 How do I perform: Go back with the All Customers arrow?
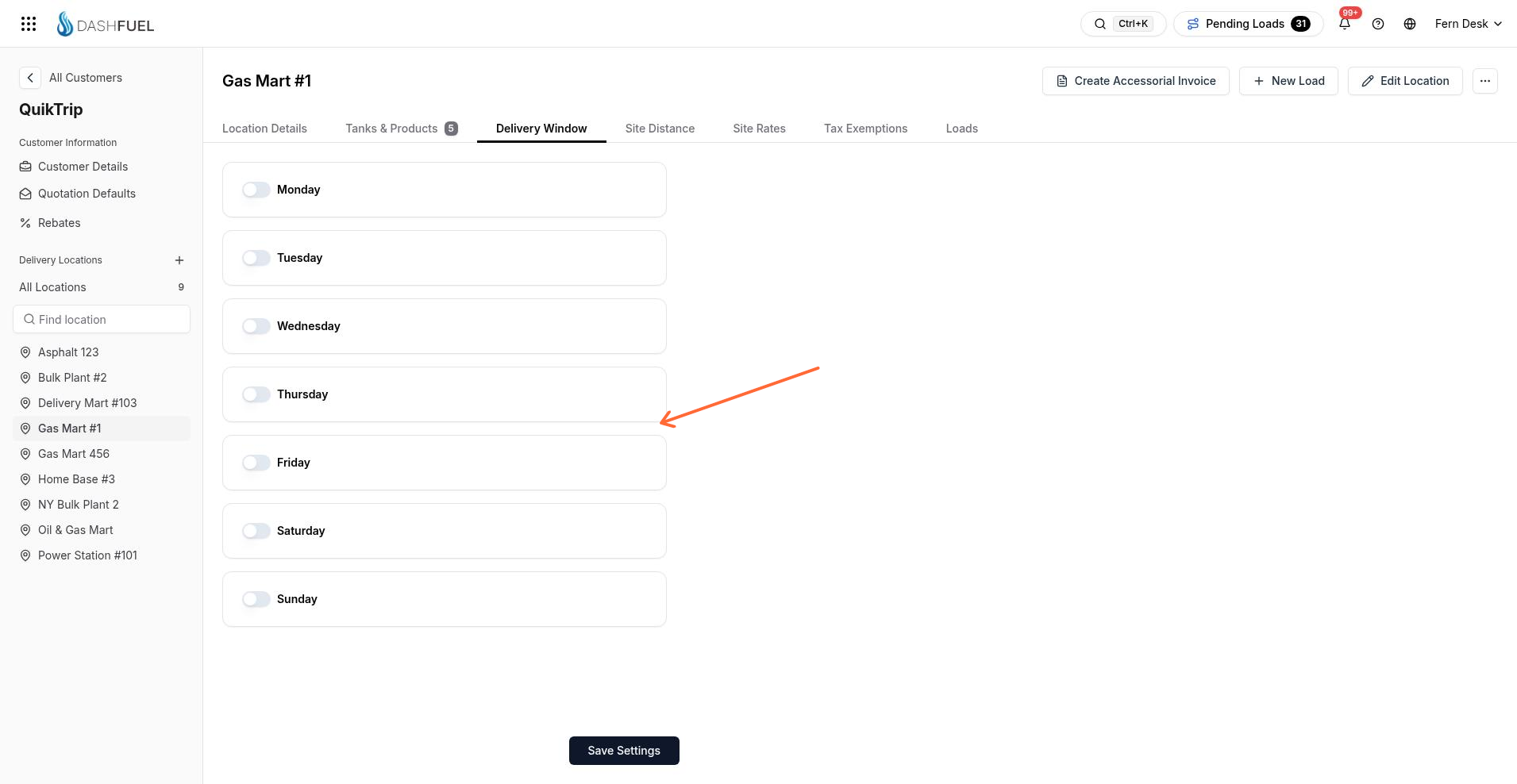tap(30, 78)
